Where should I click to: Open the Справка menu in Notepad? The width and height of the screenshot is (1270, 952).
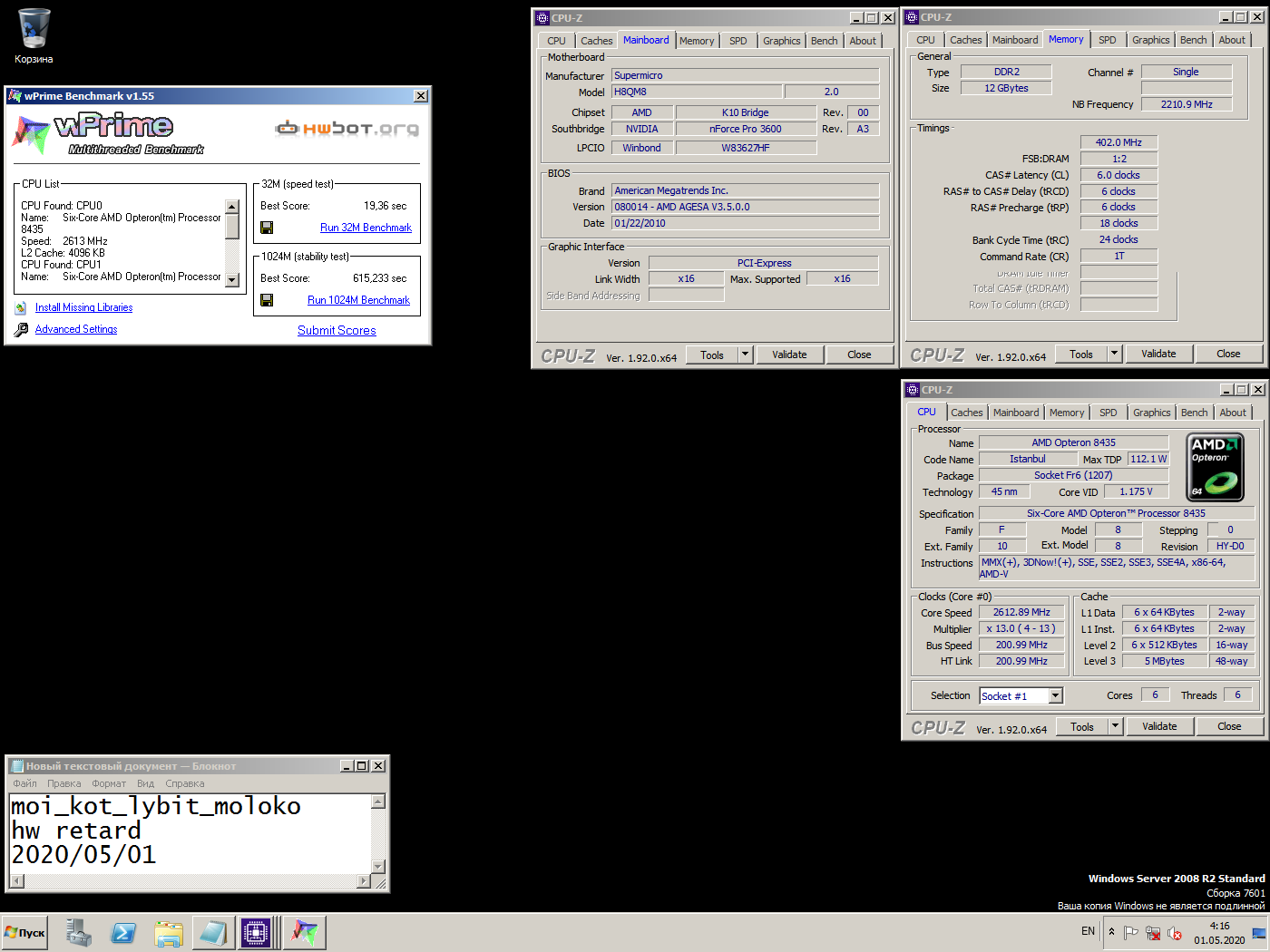185,783
